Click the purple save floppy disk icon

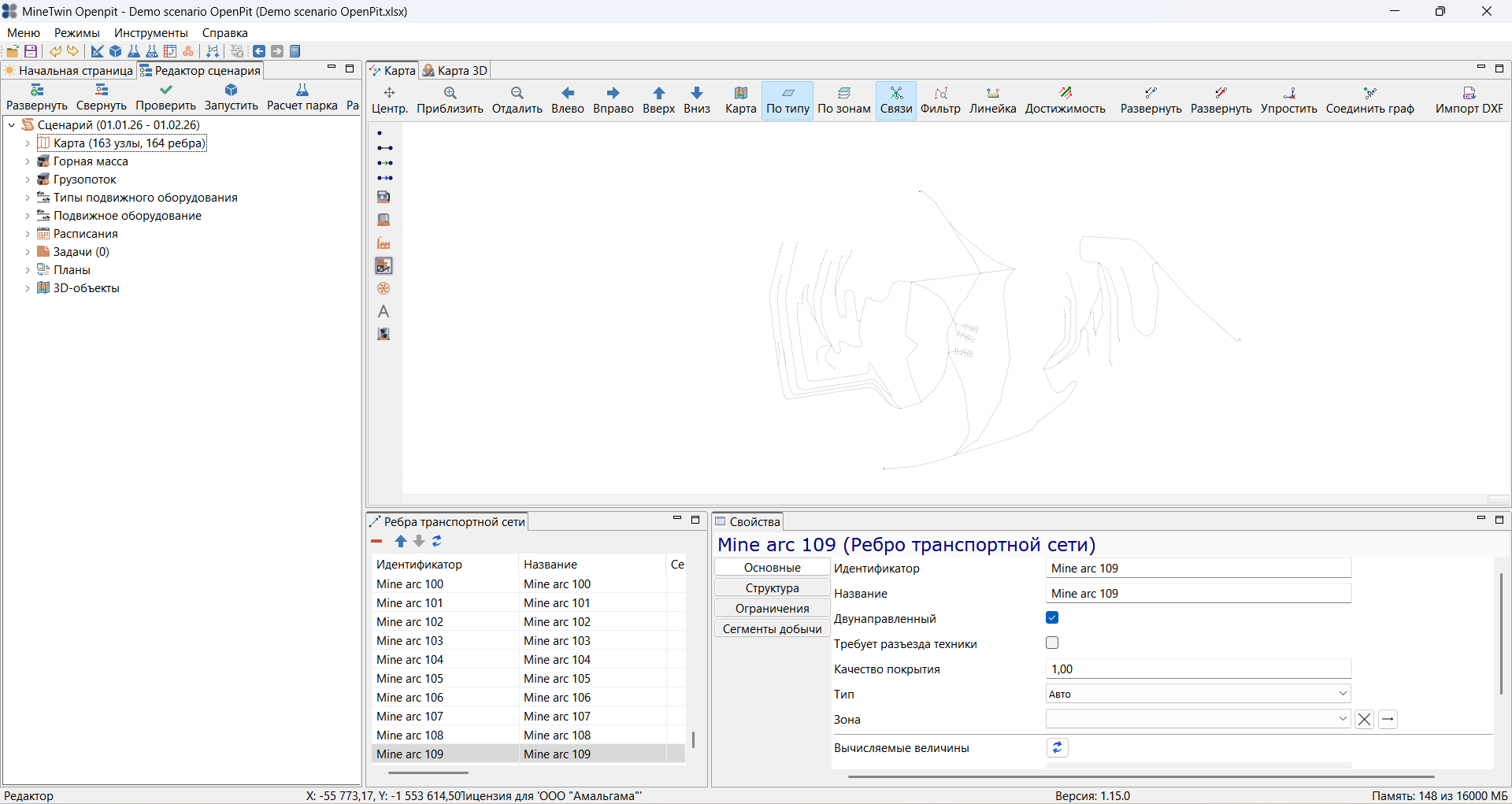coord(31,51)
